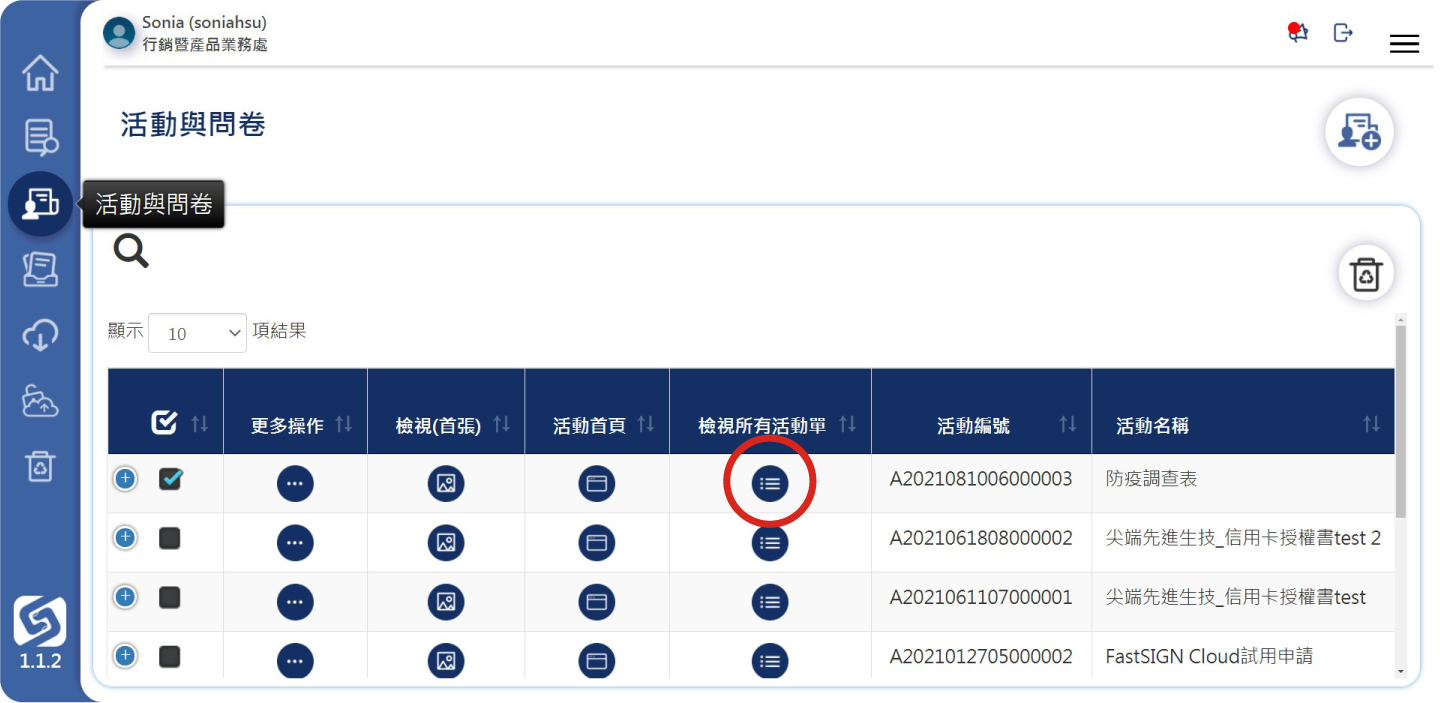Open activity homepage for FastSIGN Cloud試用申請

[x=597, y=660]
